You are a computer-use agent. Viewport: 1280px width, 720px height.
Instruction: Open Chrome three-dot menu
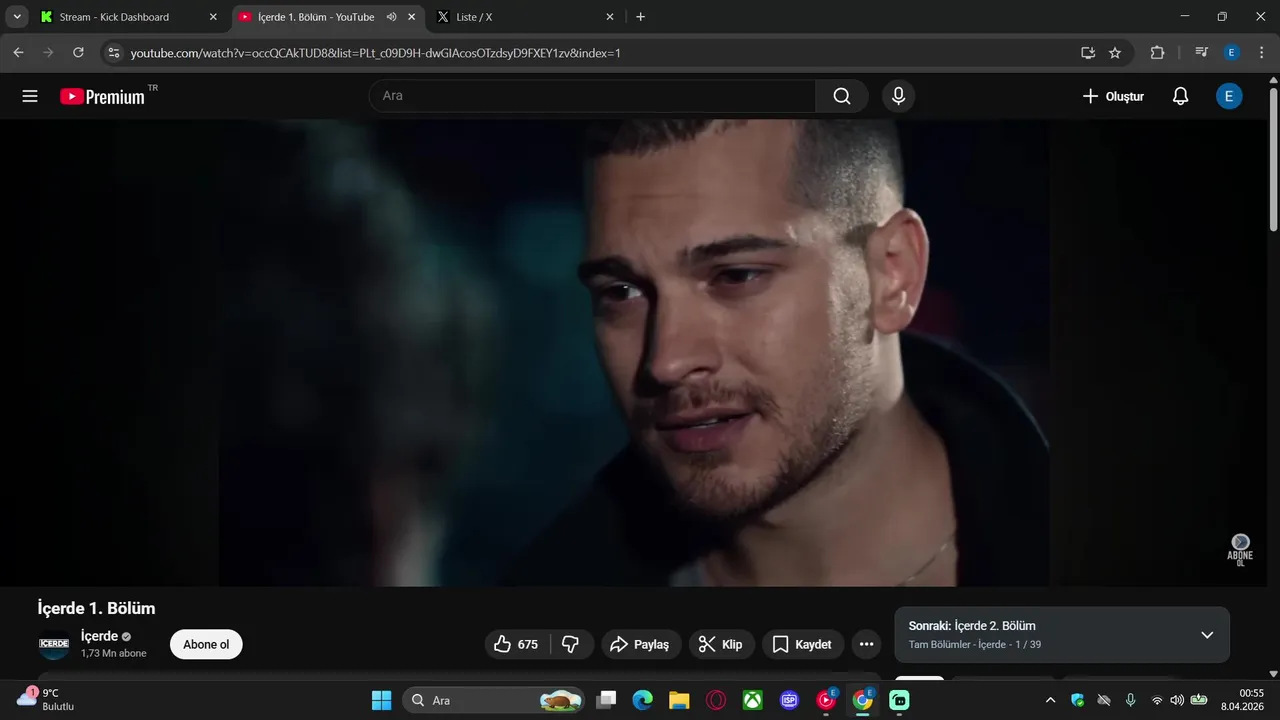(1260, 53)
